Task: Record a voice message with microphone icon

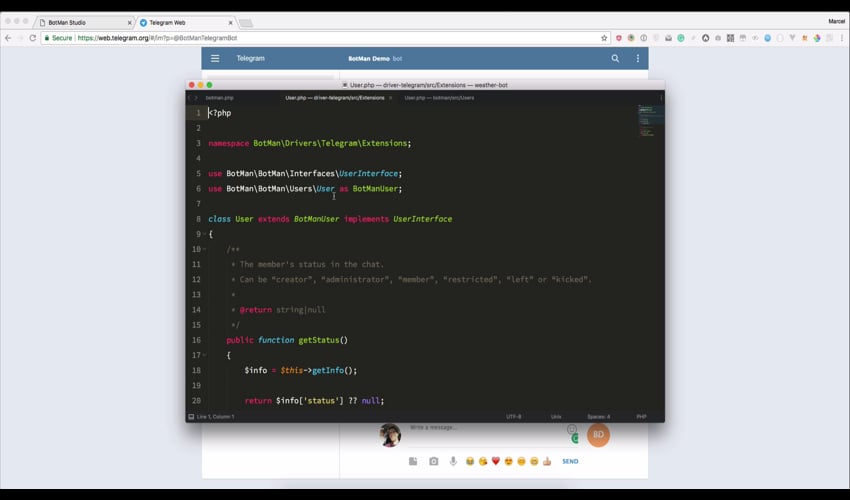Action: point(453,461)
